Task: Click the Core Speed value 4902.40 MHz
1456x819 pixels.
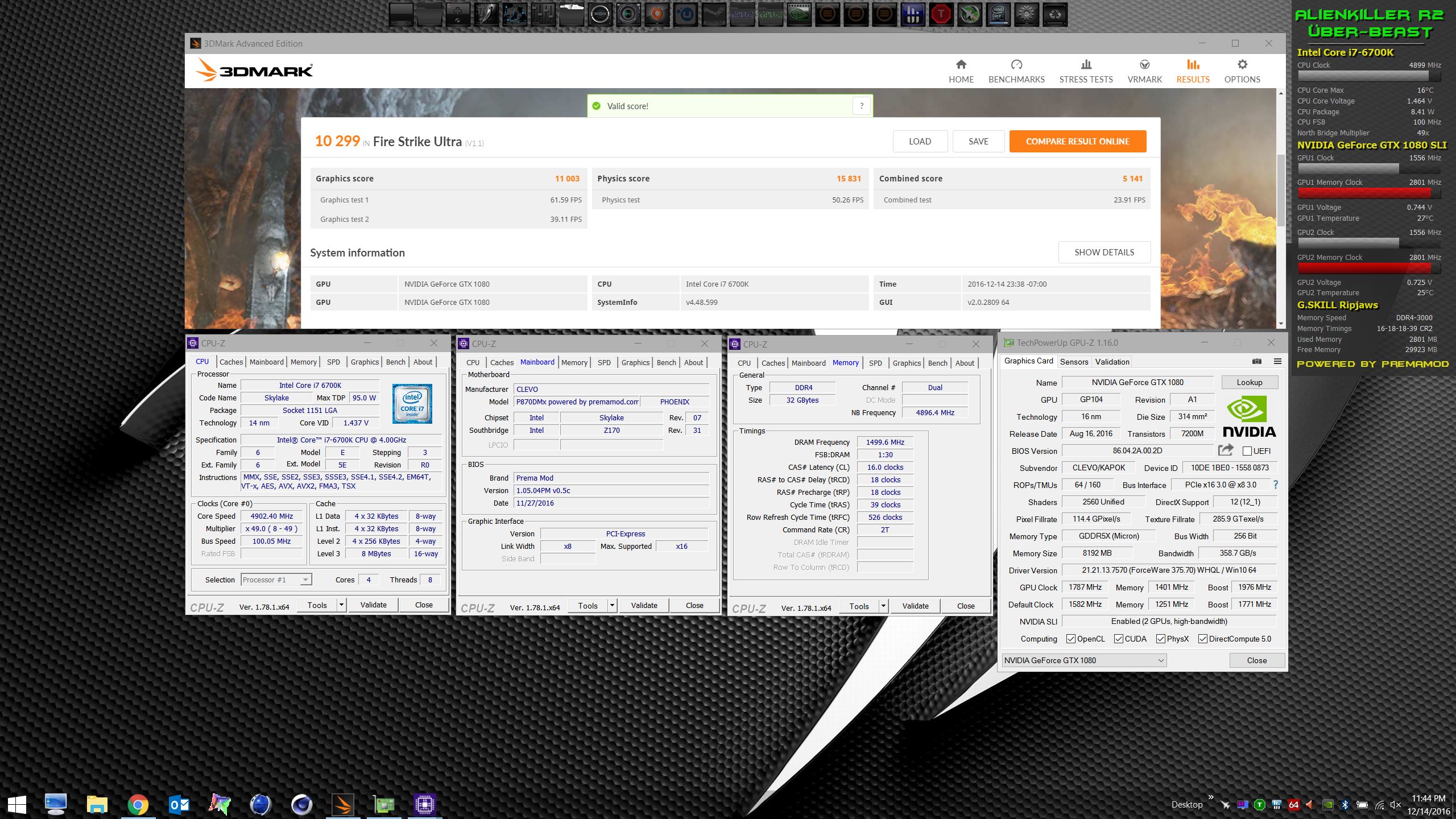Action: coord(272,516)
